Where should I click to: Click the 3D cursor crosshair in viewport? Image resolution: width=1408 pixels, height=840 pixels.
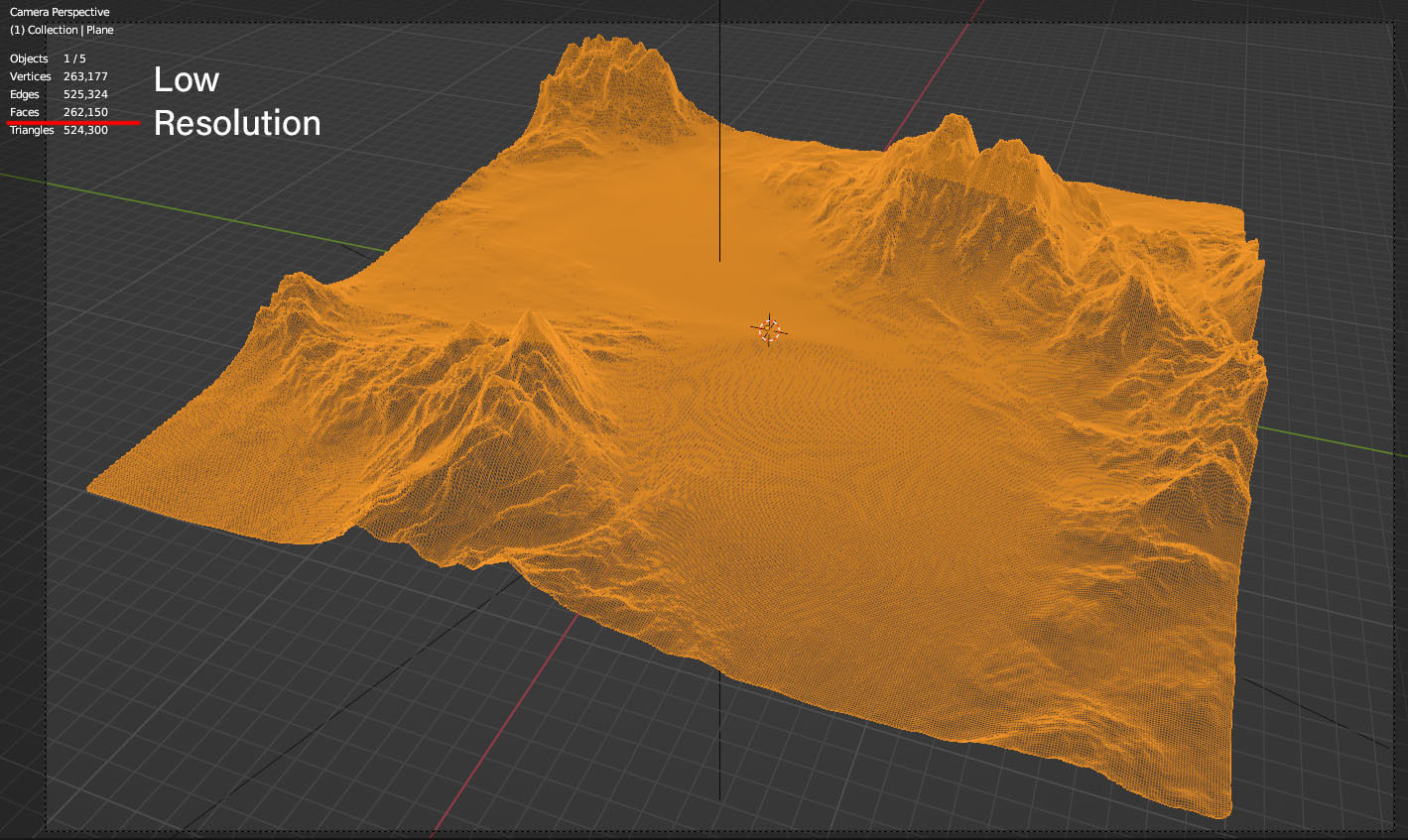(769, 330)
